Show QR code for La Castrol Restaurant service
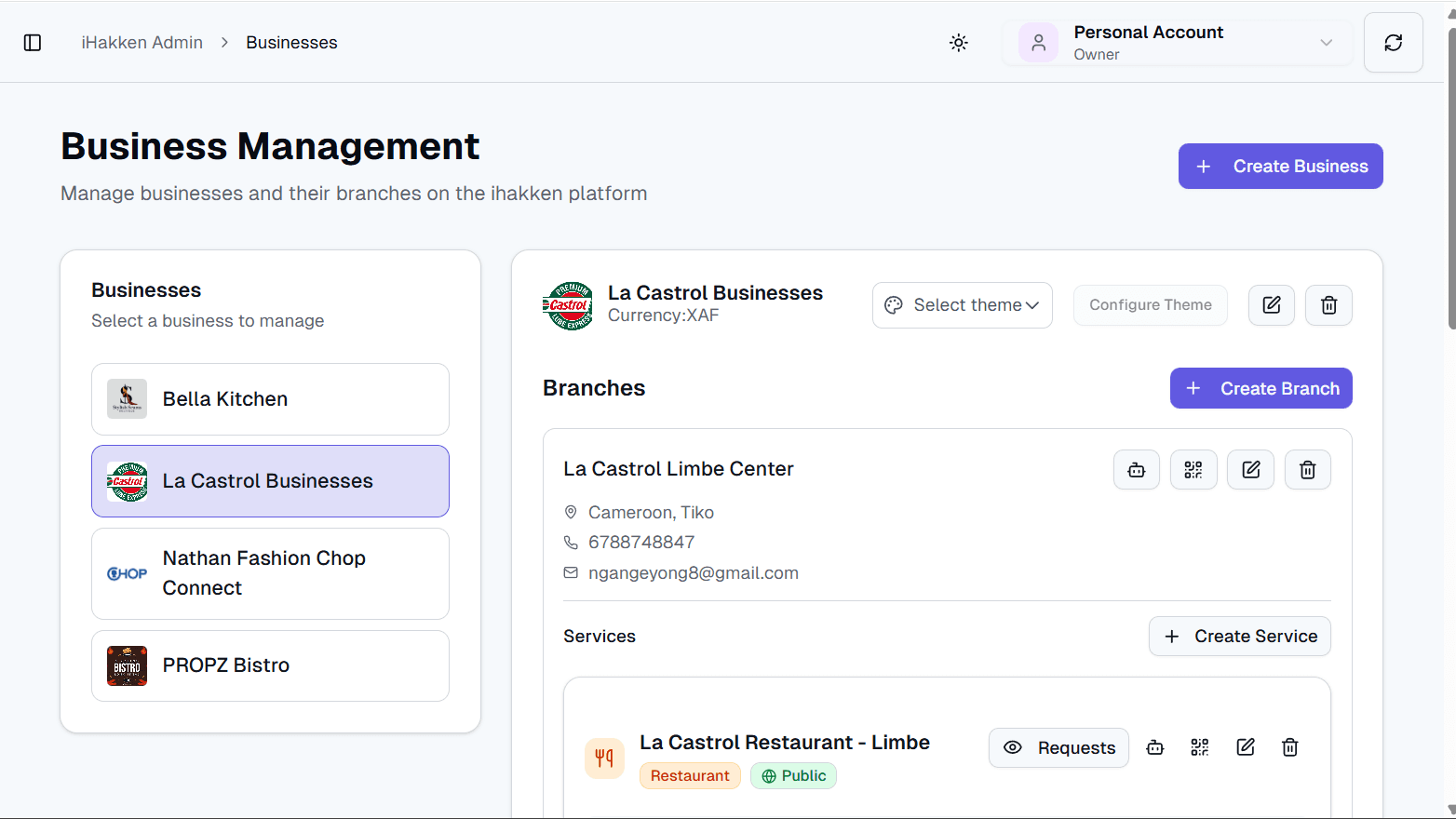This screenshot has height=819, width=1456. (1199, 746)
